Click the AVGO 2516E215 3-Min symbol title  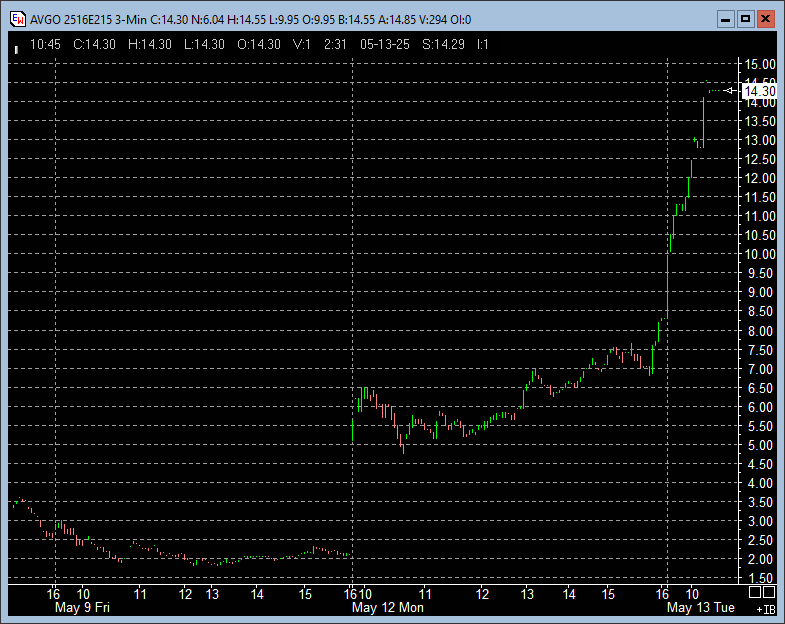pyautogui.click(x=88, y=20)
